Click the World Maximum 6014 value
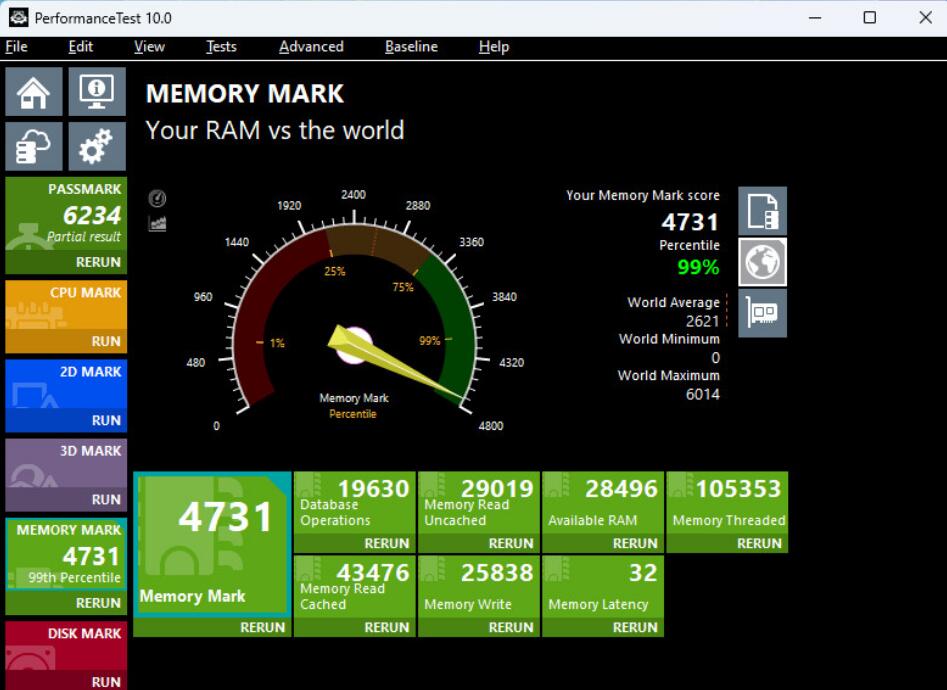The height and width of the screenshot is (690, 947). pos(702,394)
